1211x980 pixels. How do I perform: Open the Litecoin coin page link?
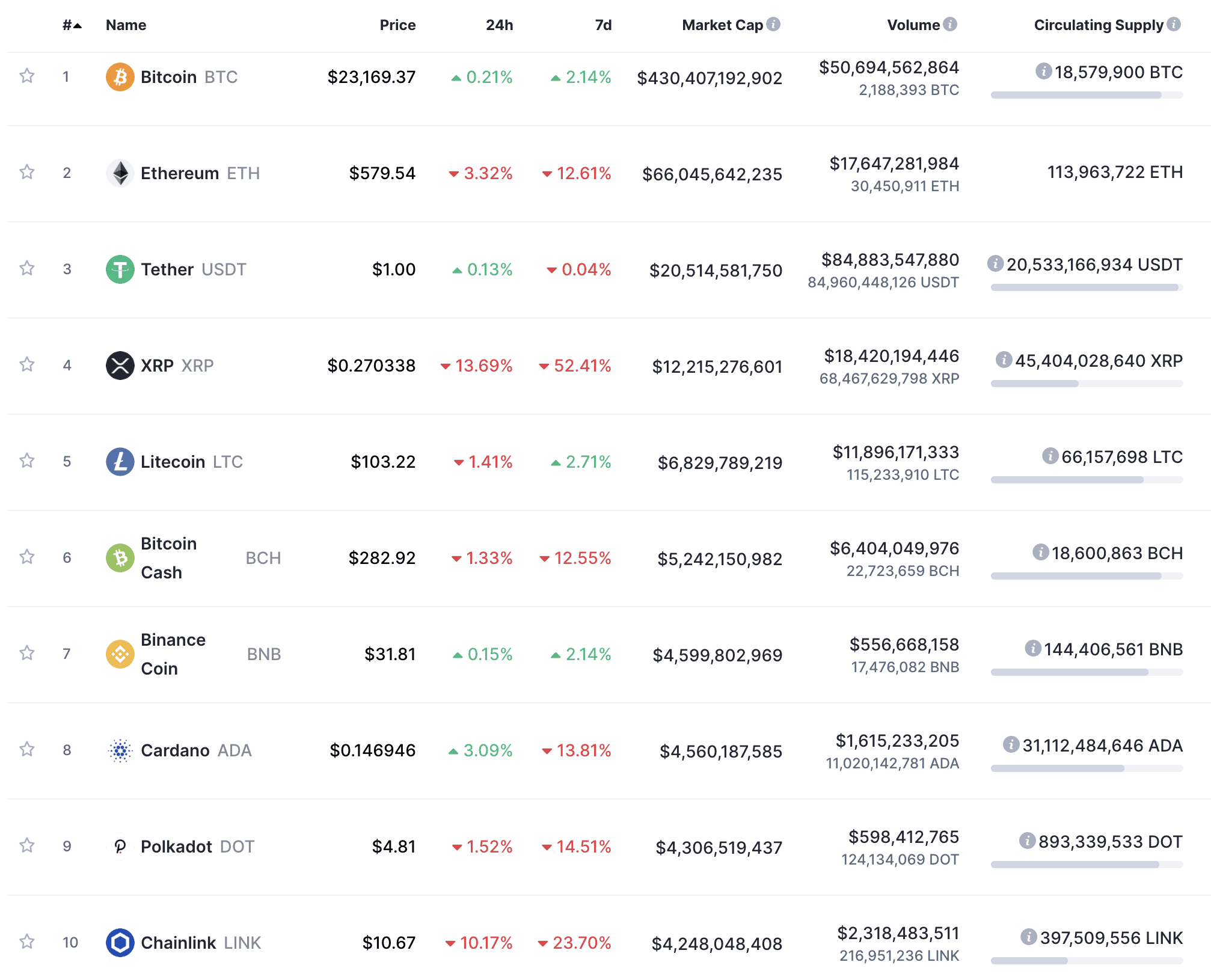point(173,462)
